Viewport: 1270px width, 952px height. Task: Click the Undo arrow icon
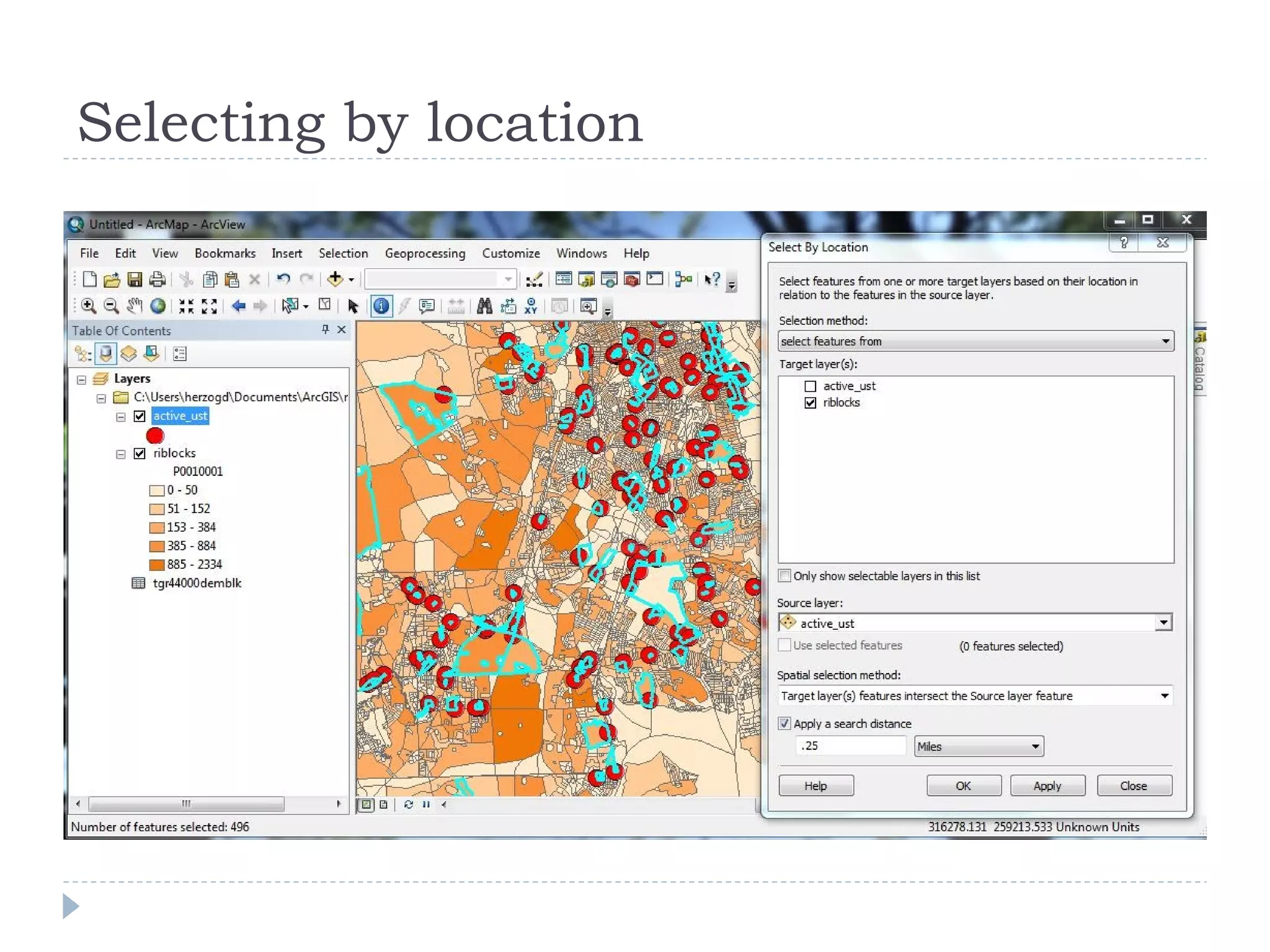(x=283, y=280)
